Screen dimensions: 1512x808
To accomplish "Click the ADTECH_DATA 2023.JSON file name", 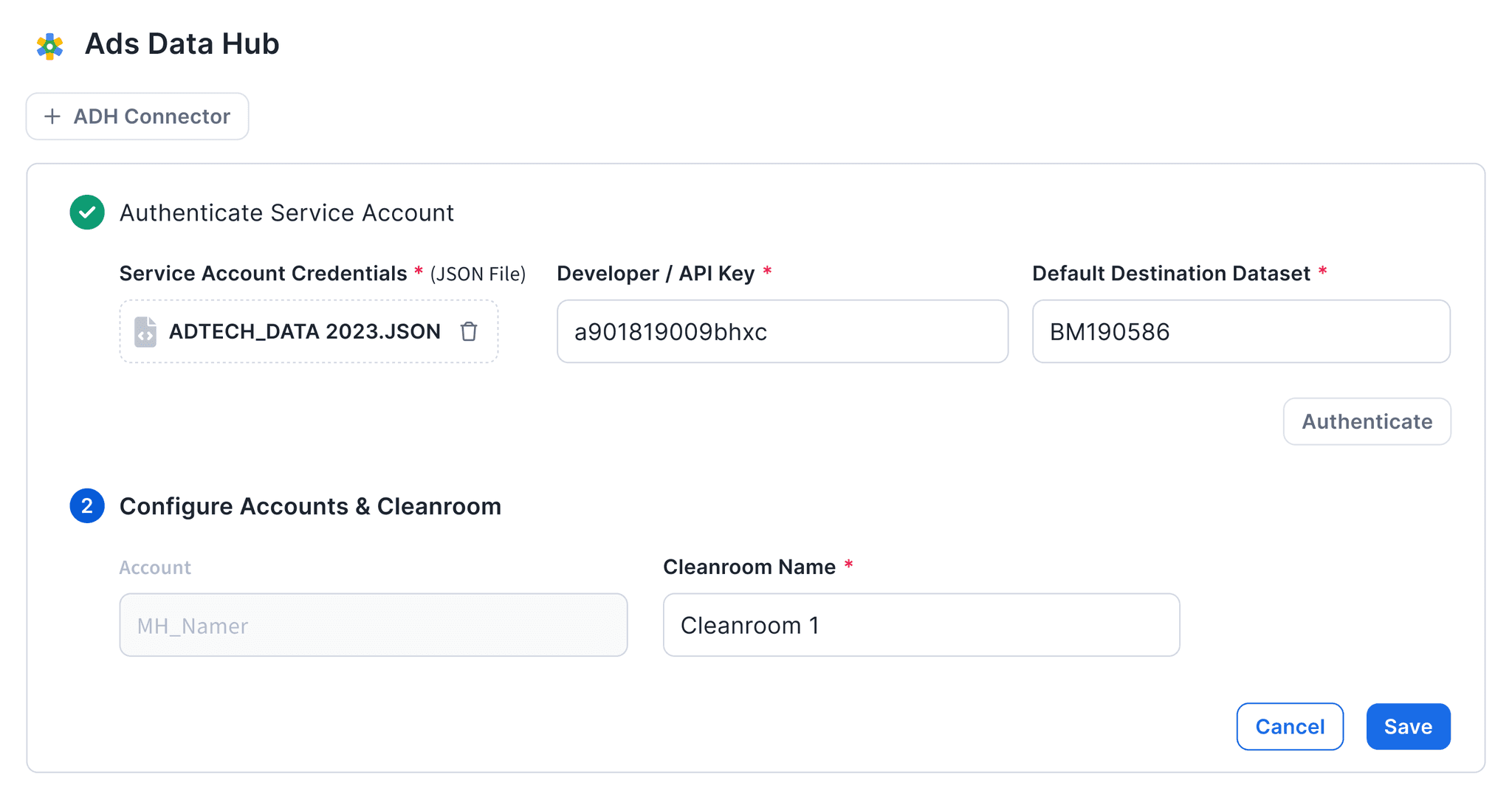I will pyautogui.click(x=304, y=332).
